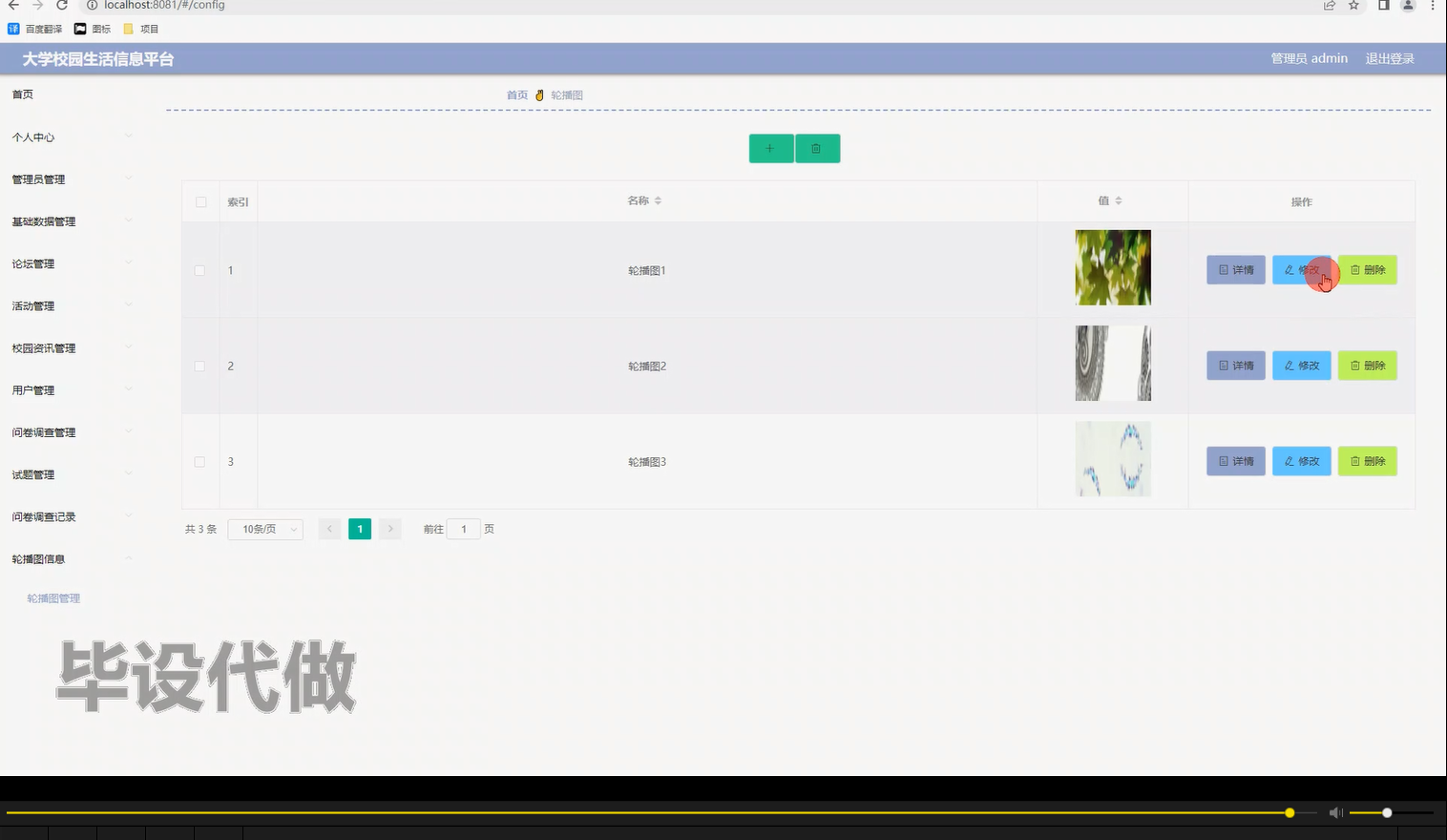Click the 共 3 条 total count text

200,529
